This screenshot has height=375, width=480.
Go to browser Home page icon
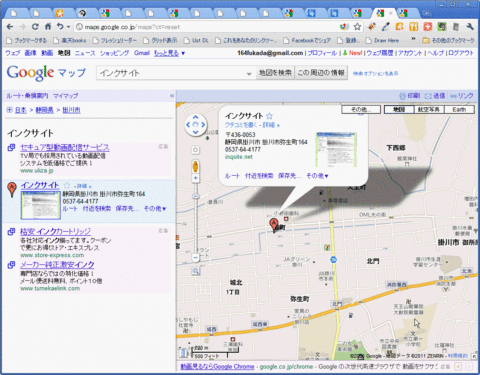pos(48,26)
